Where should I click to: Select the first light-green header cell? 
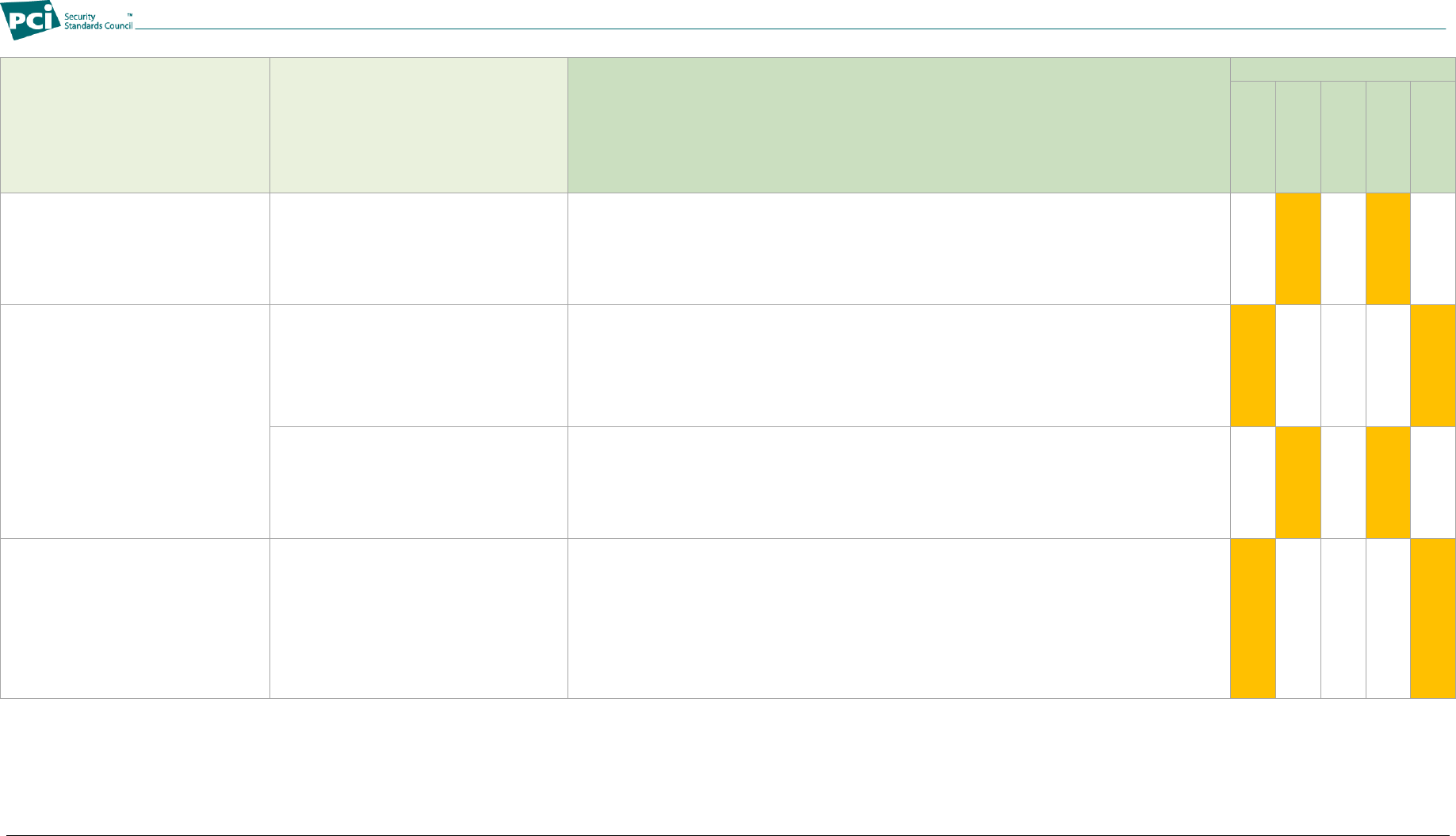[135, 125]
